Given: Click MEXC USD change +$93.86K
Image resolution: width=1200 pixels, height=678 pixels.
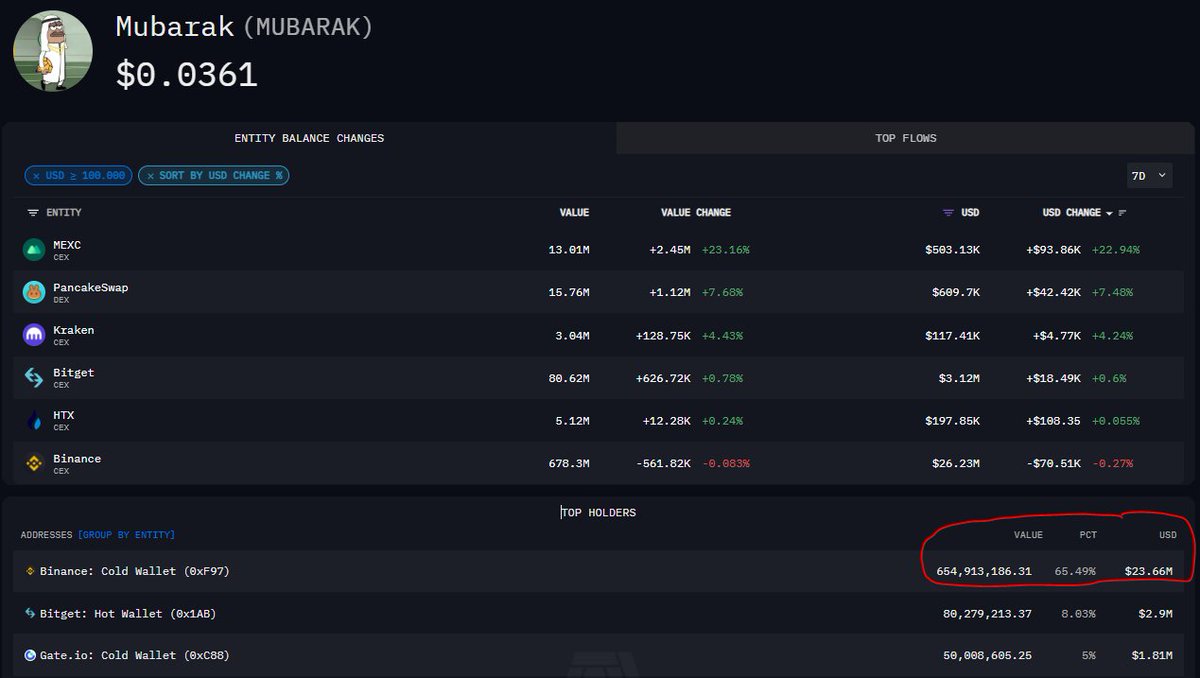Looking at the screenshot, I should [x=1055, y=250].
